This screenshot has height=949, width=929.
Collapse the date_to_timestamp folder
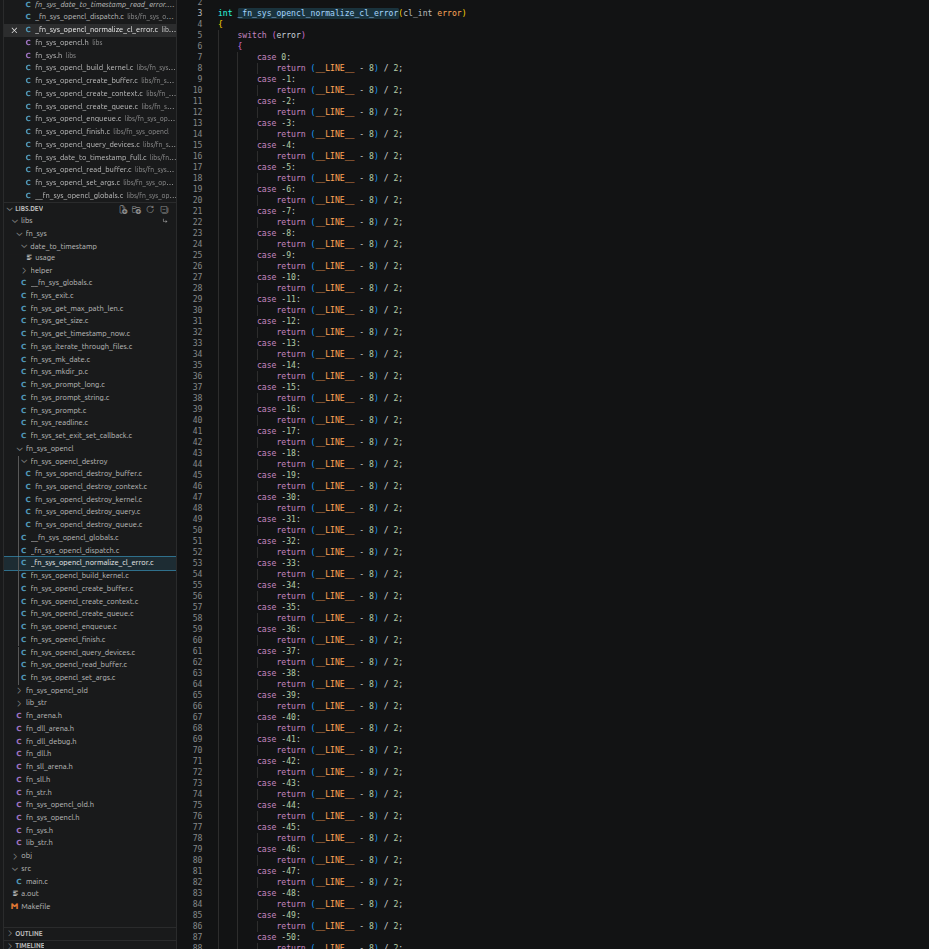(x=24, y=246)
